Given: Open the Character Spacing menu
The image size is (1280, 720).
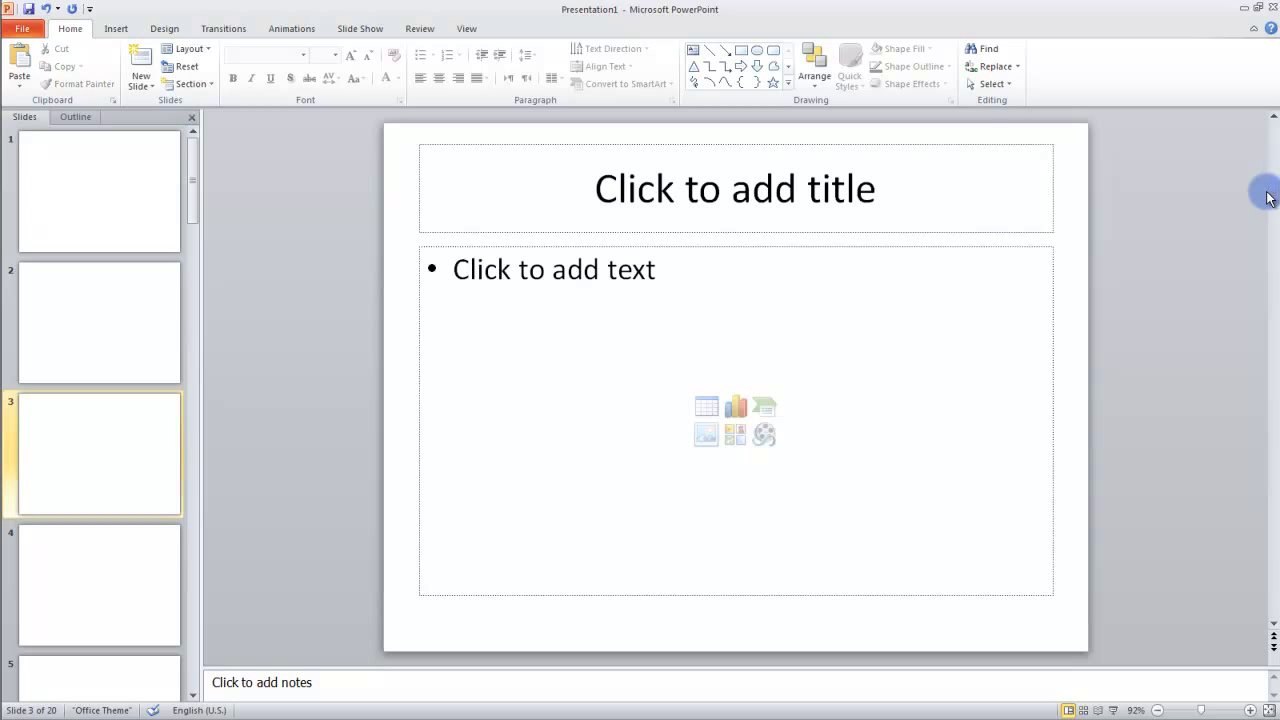Looking at the screenshot, I should (331, 78).
